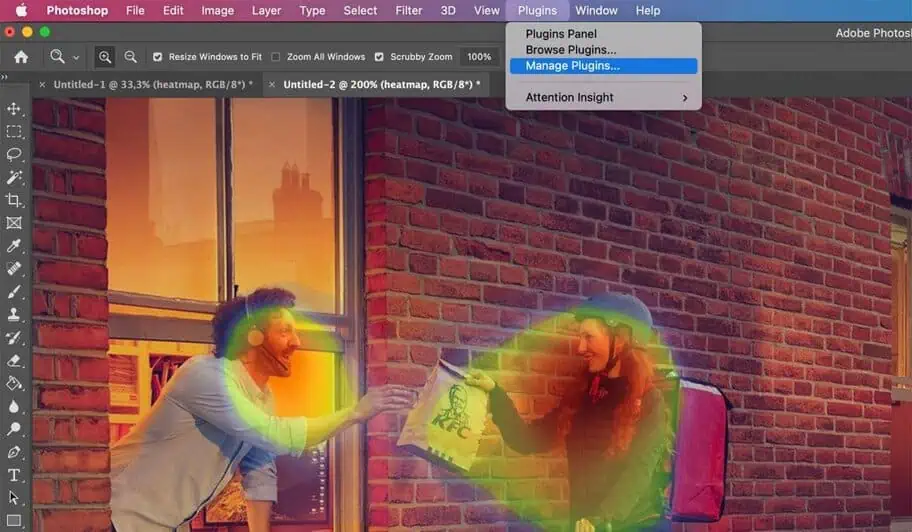Expand the toolbar with double-arrow icon
This screenshot has width=912, height=532.
click(4, 76)
